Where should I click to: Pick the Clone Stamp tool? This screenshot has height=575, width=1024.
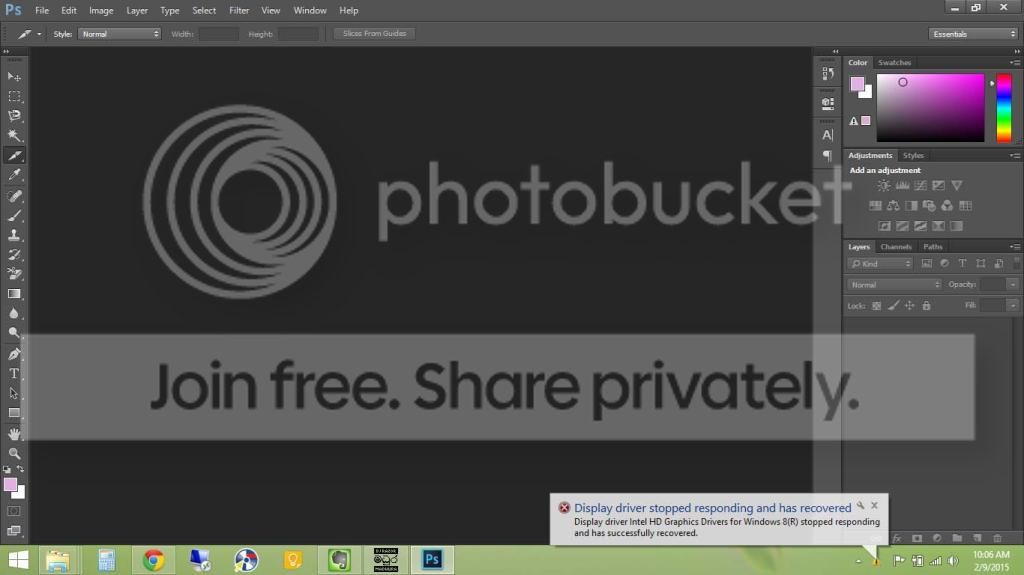(14, 235)
